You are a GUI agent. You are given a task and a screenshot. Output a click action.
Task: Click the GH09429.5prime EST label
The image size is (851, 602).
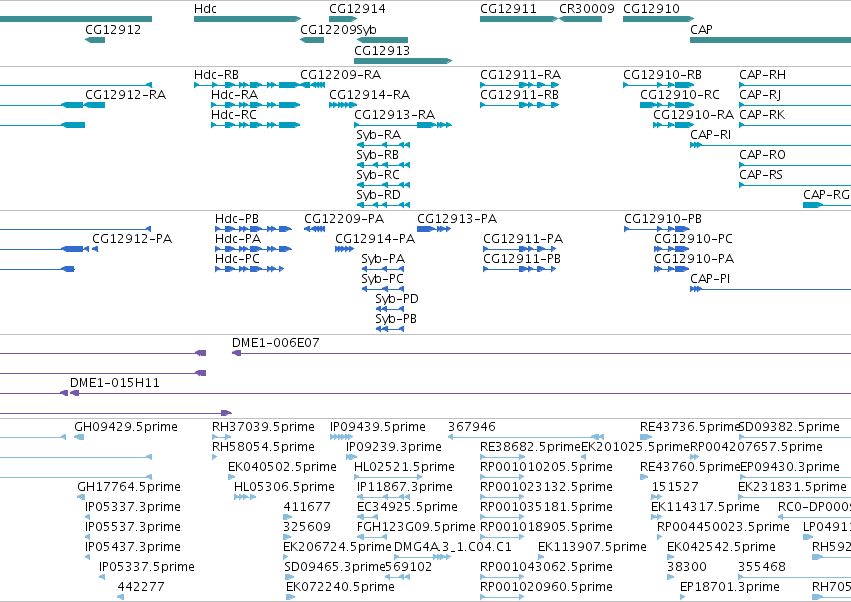click(126, 427)
